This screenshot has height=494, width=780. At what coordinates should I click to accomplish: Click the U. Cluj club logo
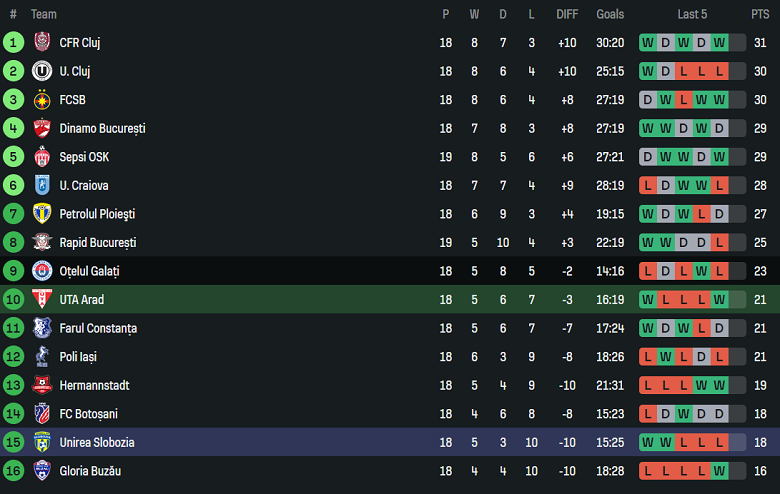click(x=42, y=71)
